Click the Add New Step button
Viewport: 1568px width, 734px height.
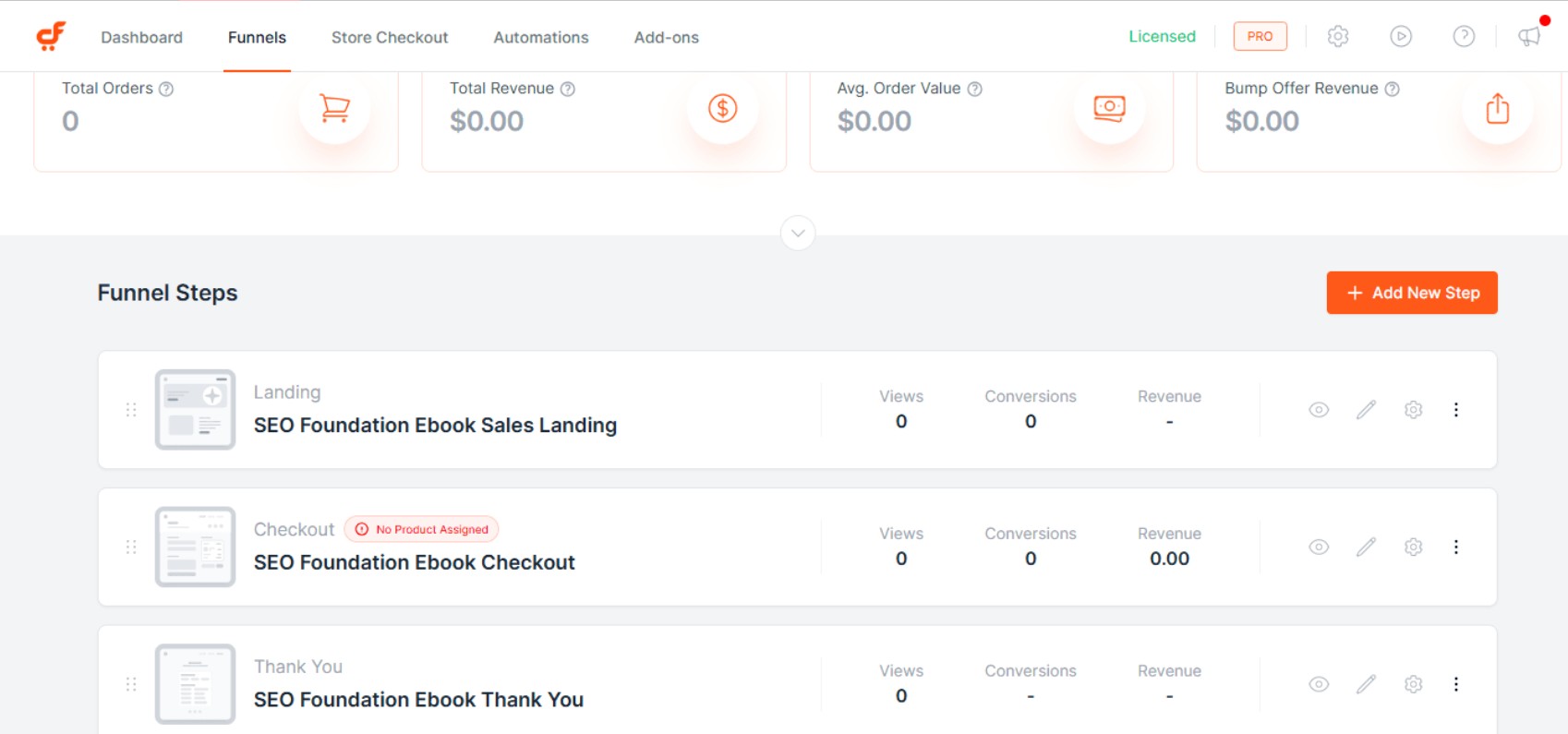coord(1412,293)
